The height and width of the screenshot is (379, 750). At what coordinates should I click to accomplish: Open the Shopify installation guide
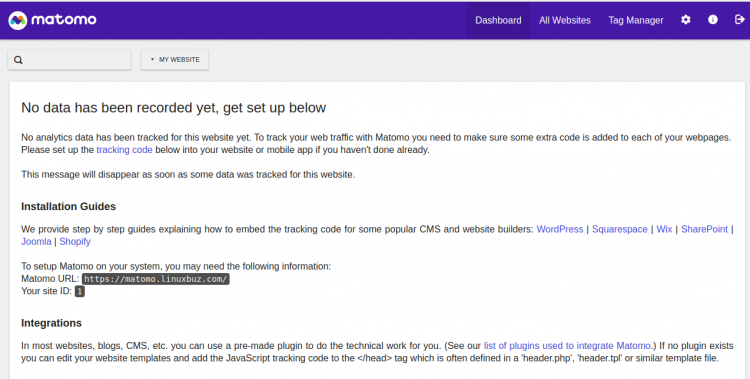coord(75,242)
